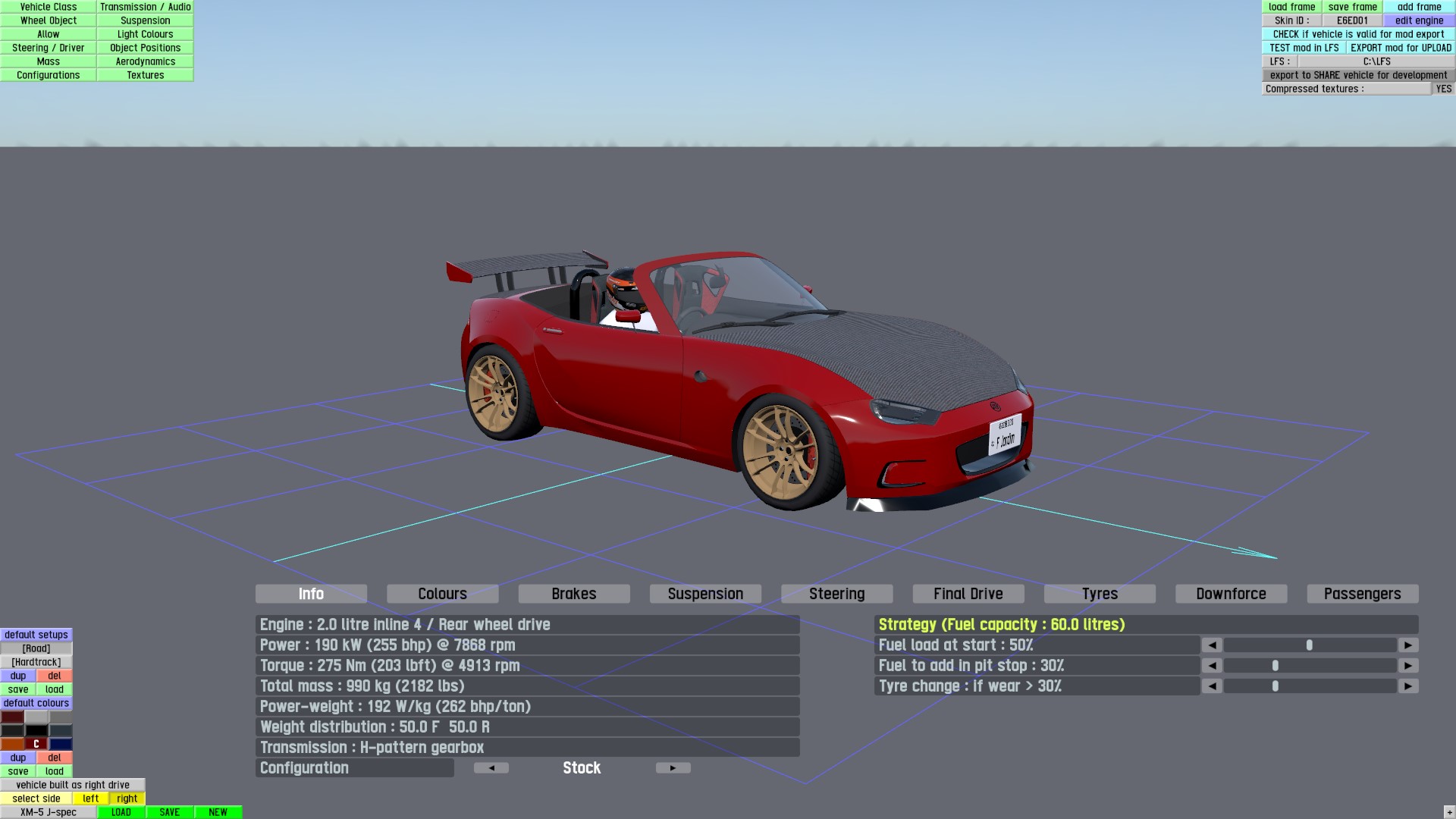Click EXPORT mod for UPLOAD
Image resolution: width=1456 pixels, height=819 pixels.
pyautogui.click(x=1401, y=48)
